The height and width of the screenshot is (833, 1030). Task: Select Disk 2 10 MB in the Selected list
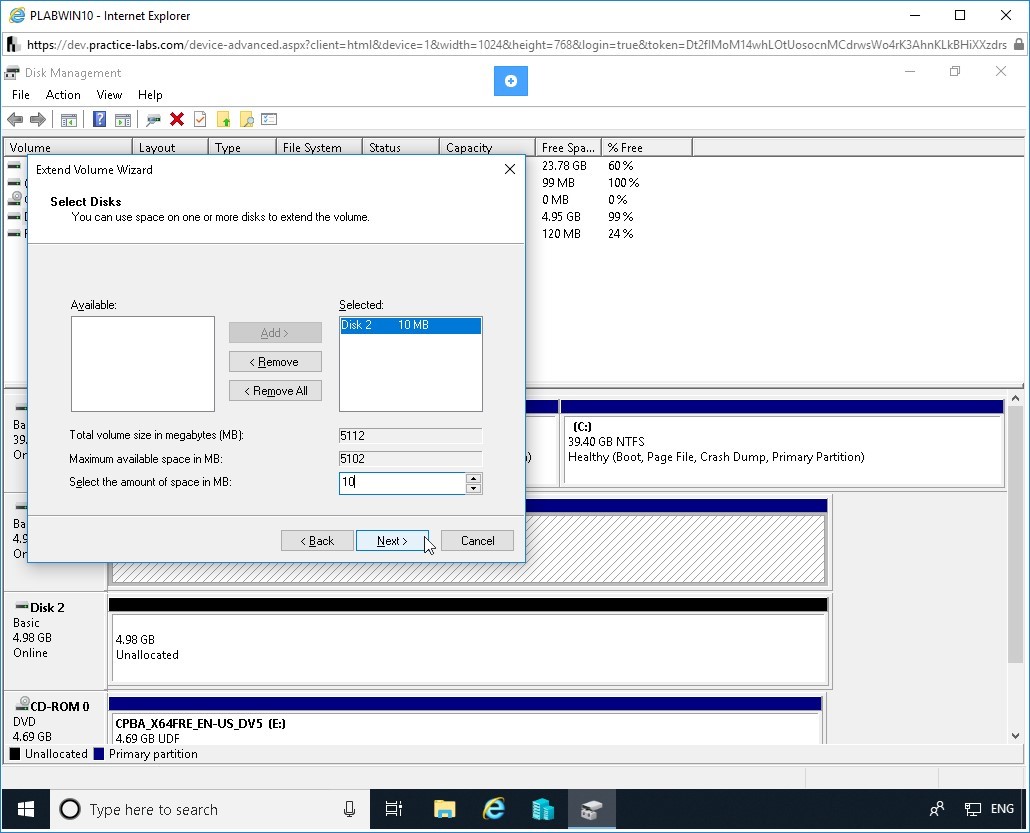coord(411,325)
